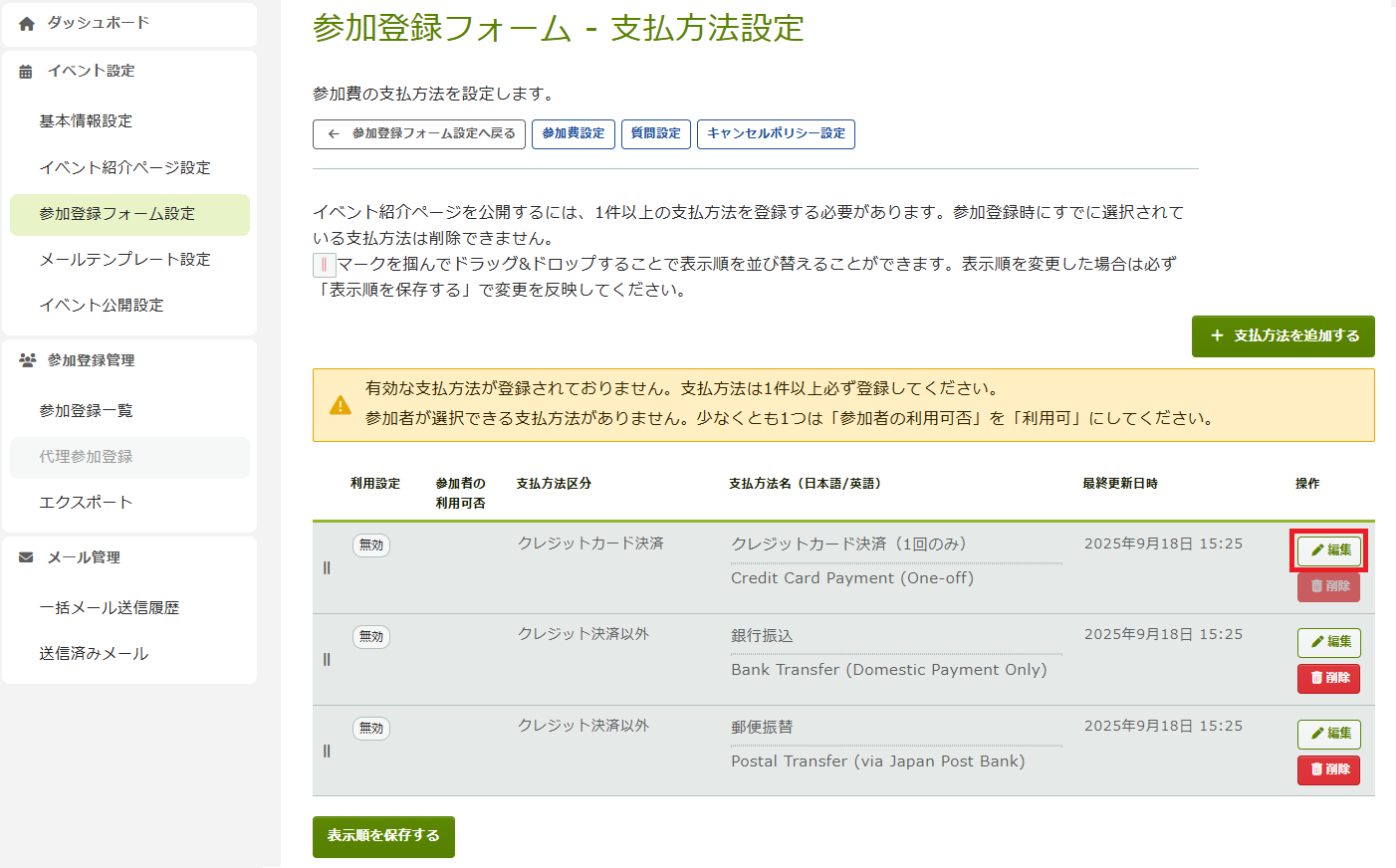Image resolution: width=1396 pixels, height=868 pixels.
Task: Open 参加登録一覧 from the sidebar
Action: click(86, 411)
